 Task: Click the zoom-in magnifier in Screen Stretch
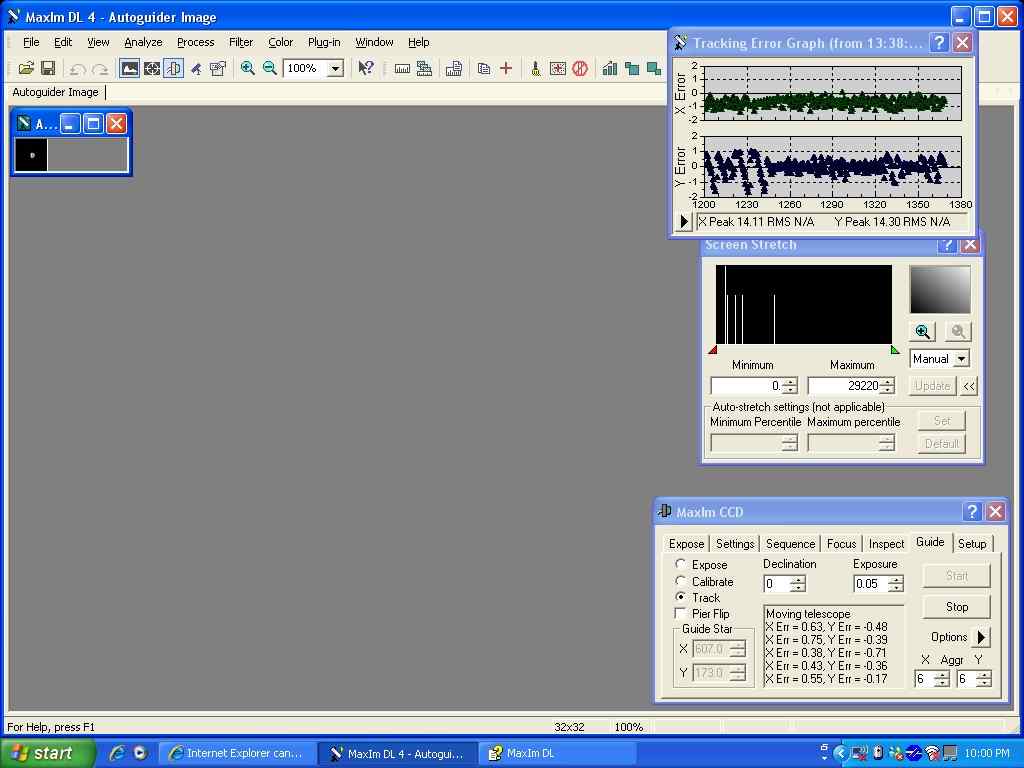(x=923, y=331)
